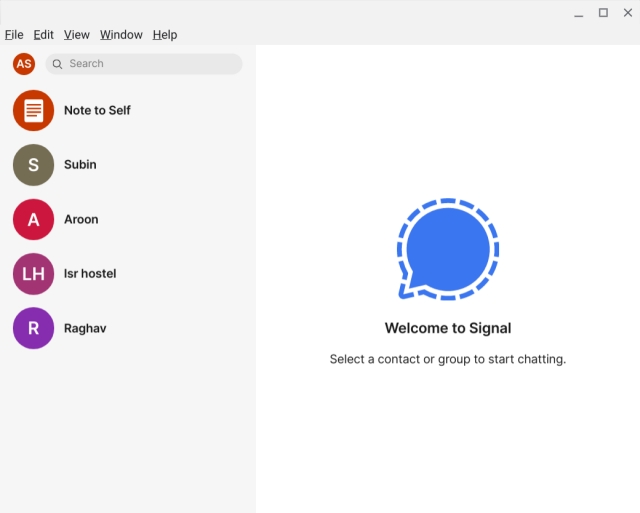Image resolution: width=640 pixels, height=513 pixels.
Task: Open the Help menu
Action: [165, 35]
